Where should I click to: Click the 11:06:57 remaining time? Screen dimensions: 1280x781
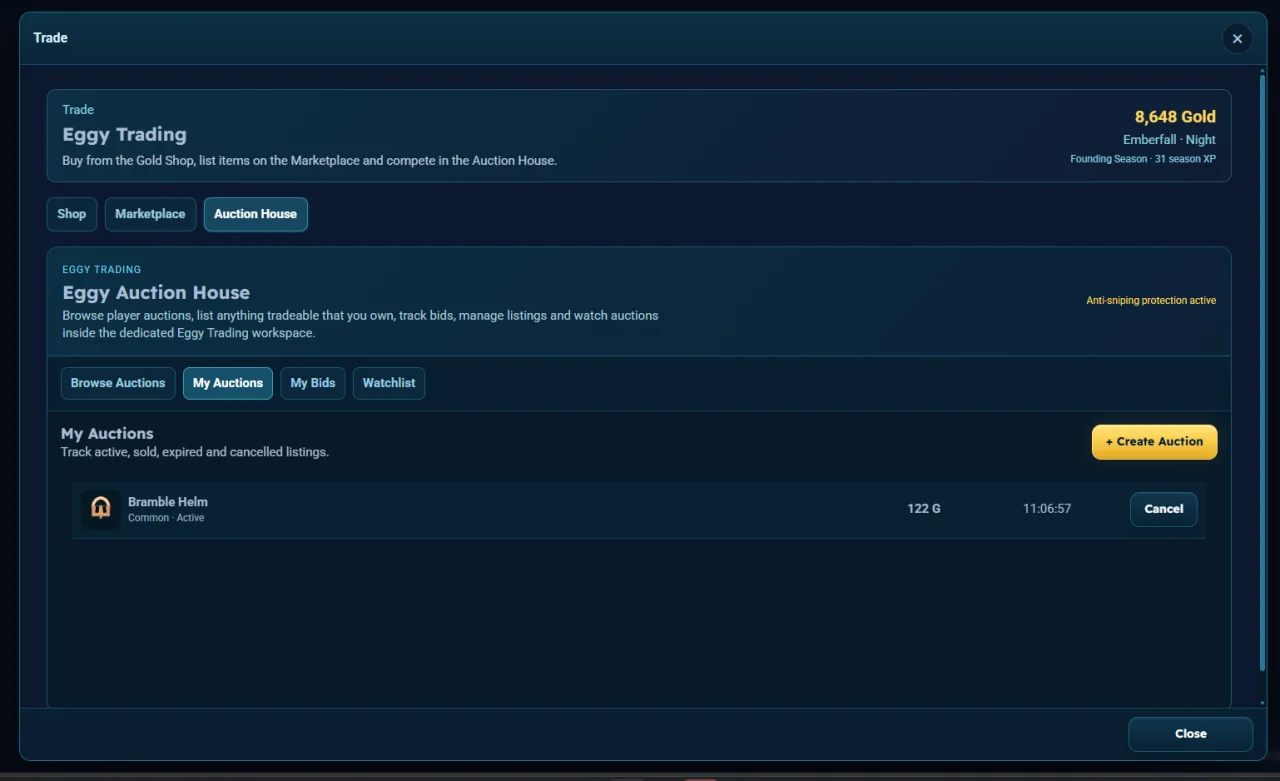[1047, 509]
